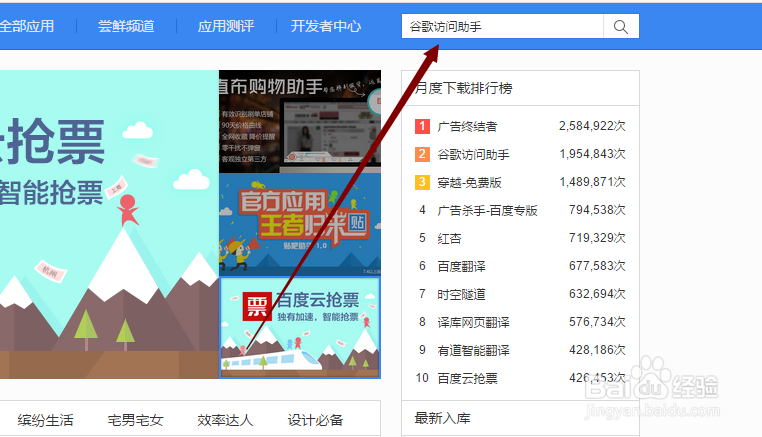Click the download count 677,583次

click(x=597, y=266)
